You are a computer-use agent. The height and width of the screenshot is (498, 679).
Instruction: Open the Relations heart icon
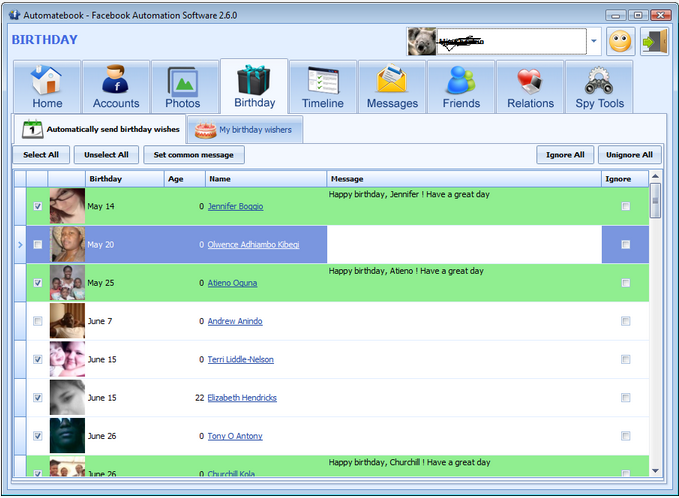coord(530,81)
